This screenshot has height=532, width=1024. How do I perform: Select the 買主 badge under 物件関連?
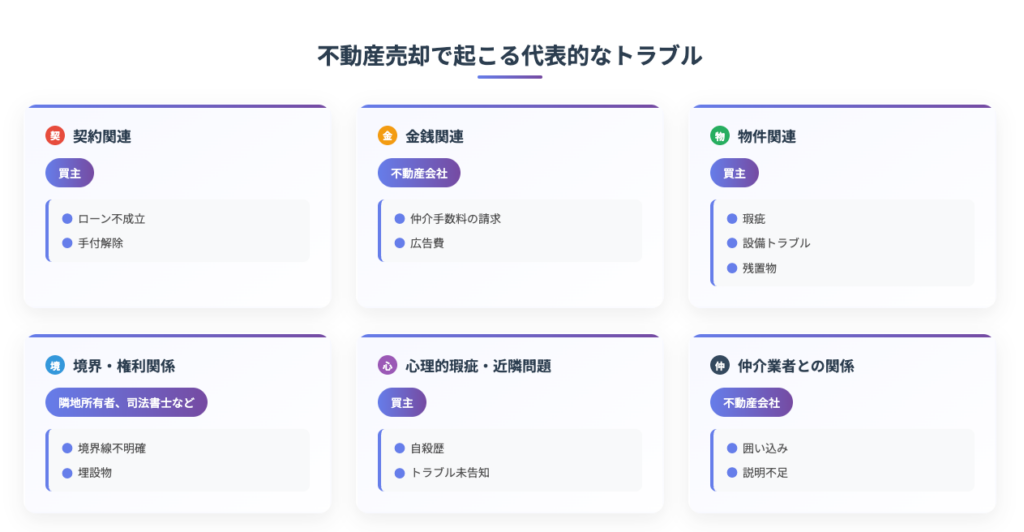tap(734, 173)
